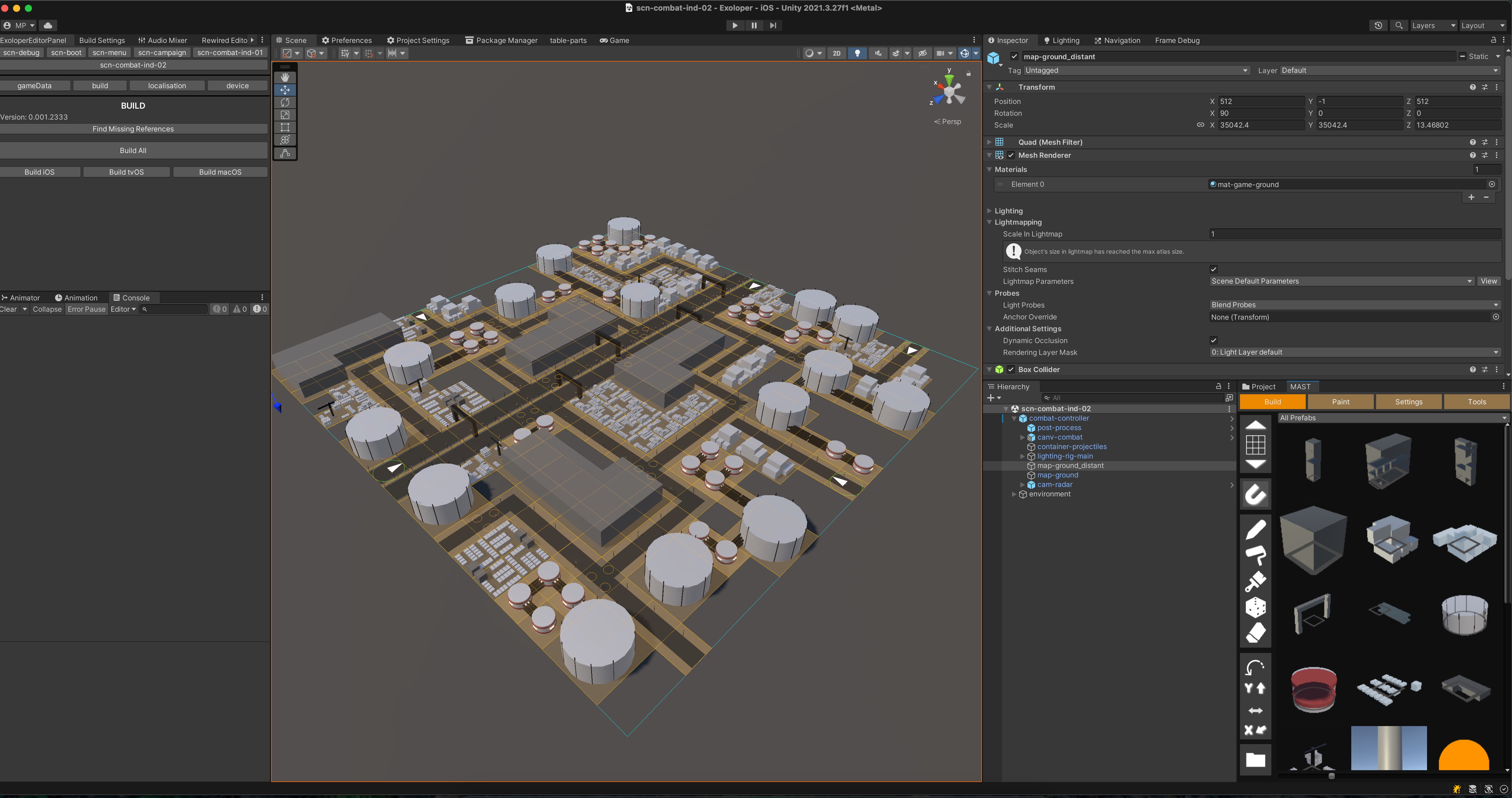Select the Rect transform tool

(285, 127)
